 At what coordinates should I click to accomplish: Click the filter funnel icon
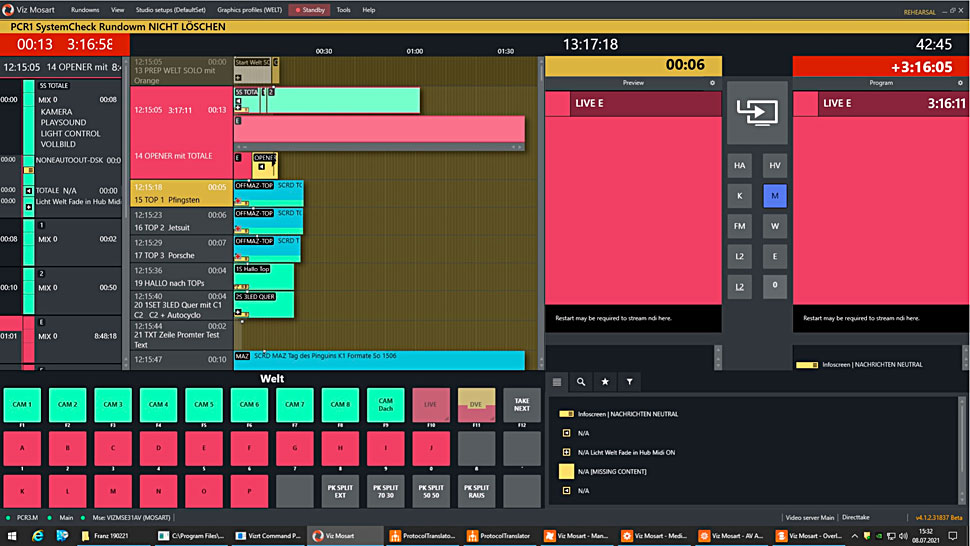(629, 382)
